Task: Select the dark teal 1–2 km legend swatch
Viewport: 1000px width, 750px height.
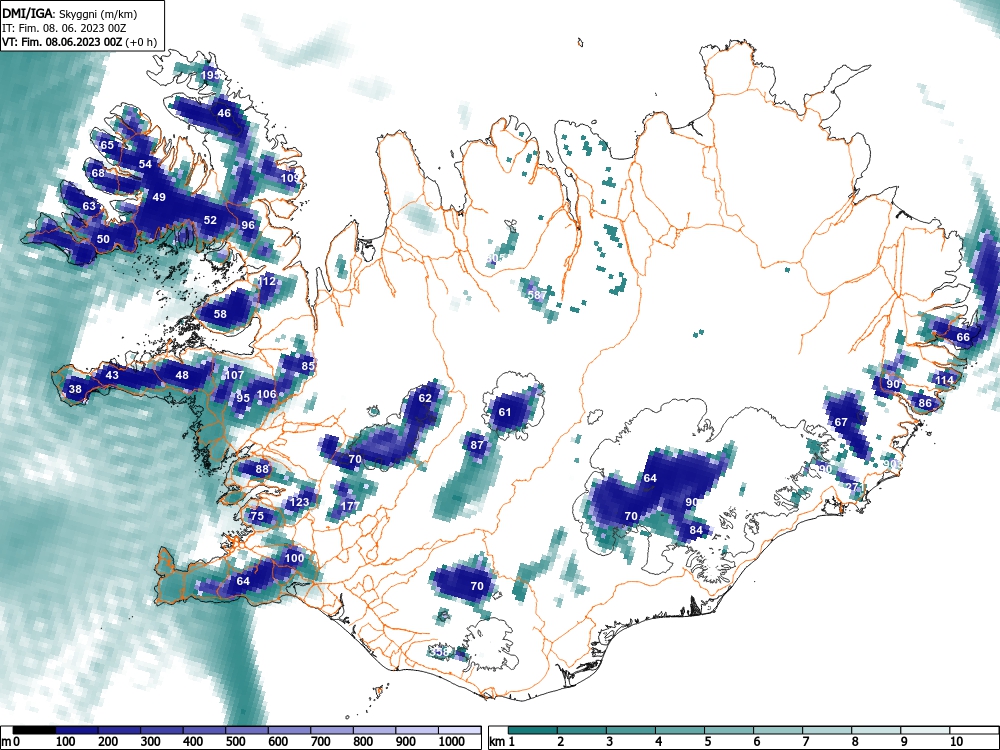Action: (x=533, y=730)
